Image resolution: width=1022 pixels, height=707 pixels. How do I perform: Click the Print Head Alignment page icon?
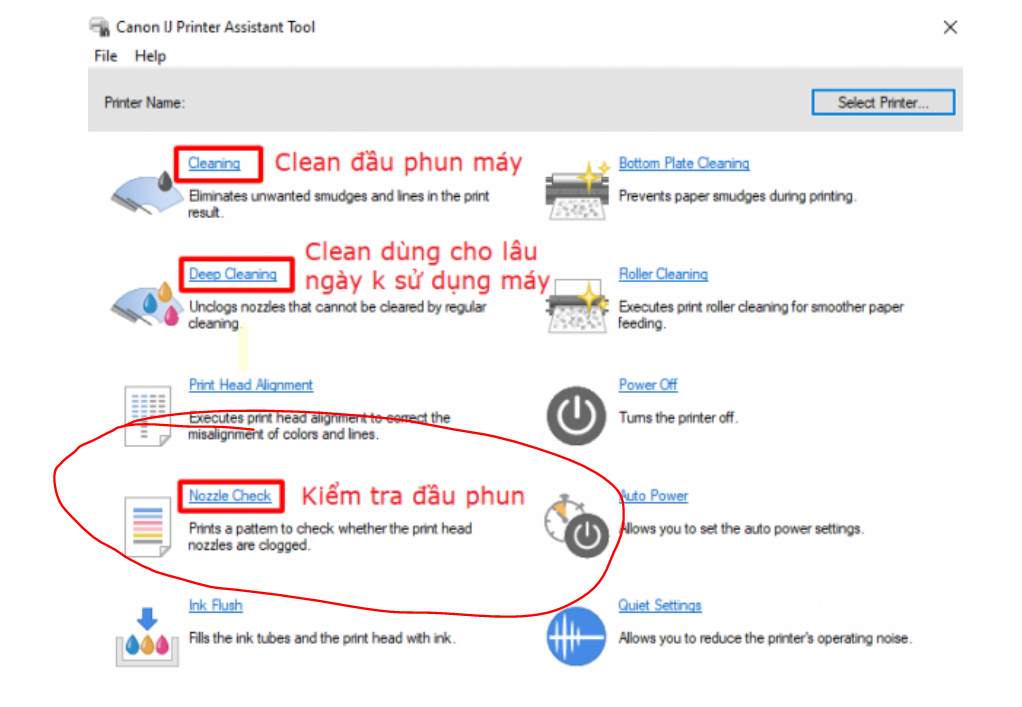tap(147, 416)
